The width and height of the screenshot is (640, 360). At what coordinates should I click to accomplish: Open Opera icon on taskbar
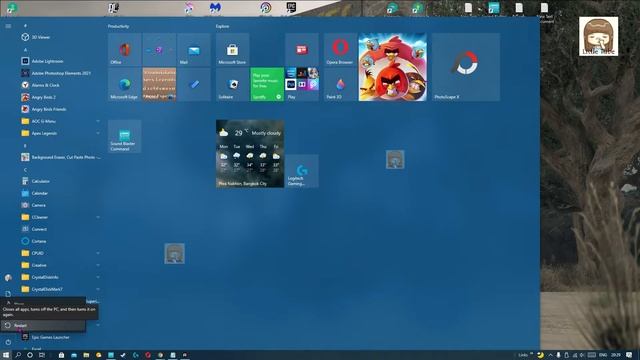coord(148,355)
